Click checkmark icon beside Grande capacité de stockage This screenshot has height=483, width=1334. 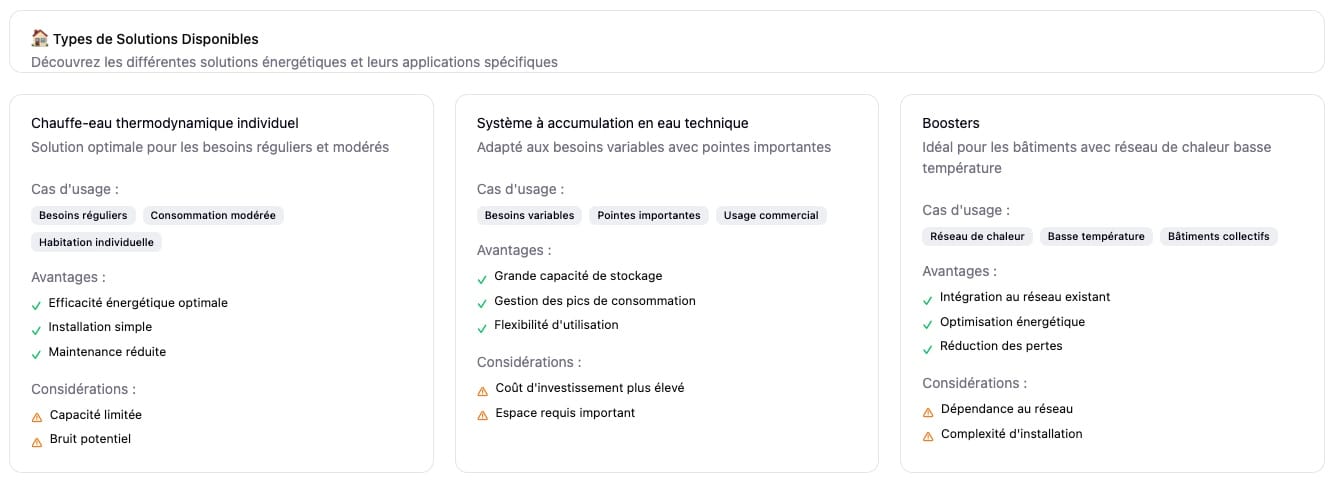tap(482, 277)
